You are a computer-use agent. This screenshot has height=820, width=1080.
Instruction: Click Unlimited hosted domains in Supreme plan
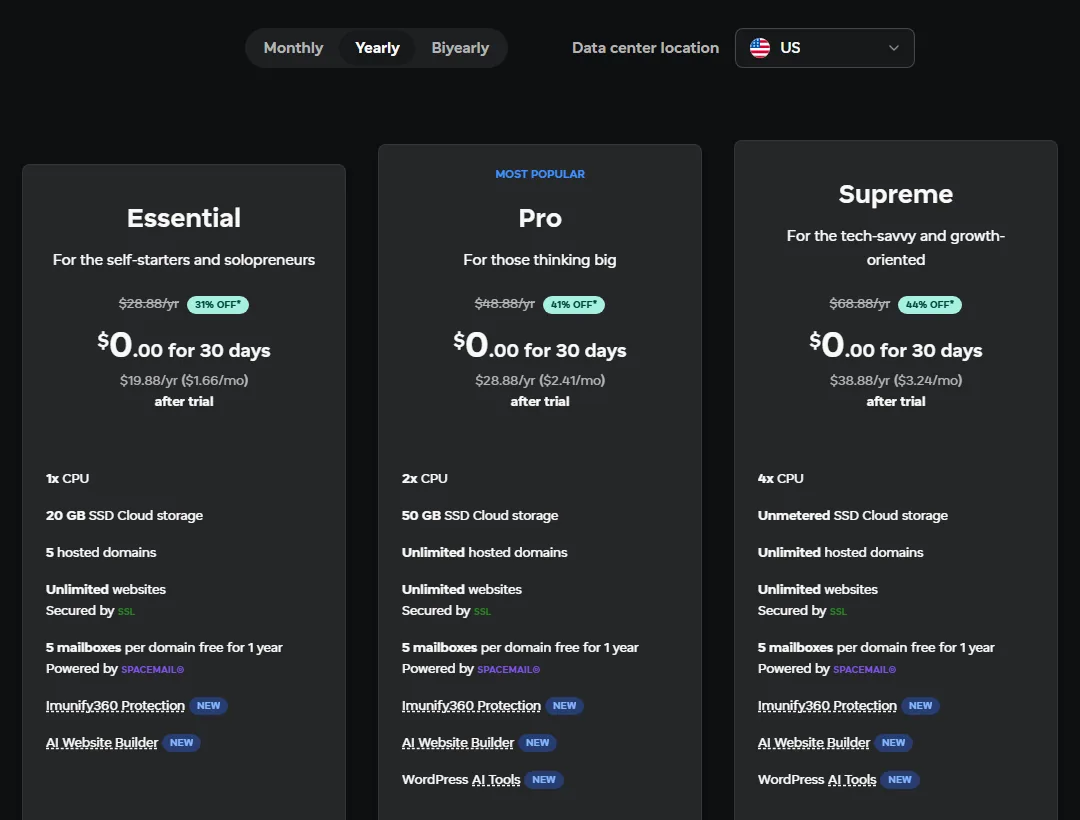pyautogui.click(x=840, y=552)
